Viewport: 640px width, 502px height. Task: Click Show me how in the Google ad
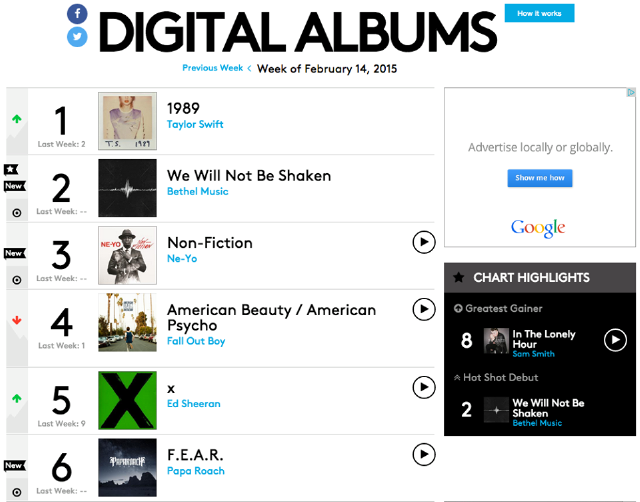click(x=539, y=178)
